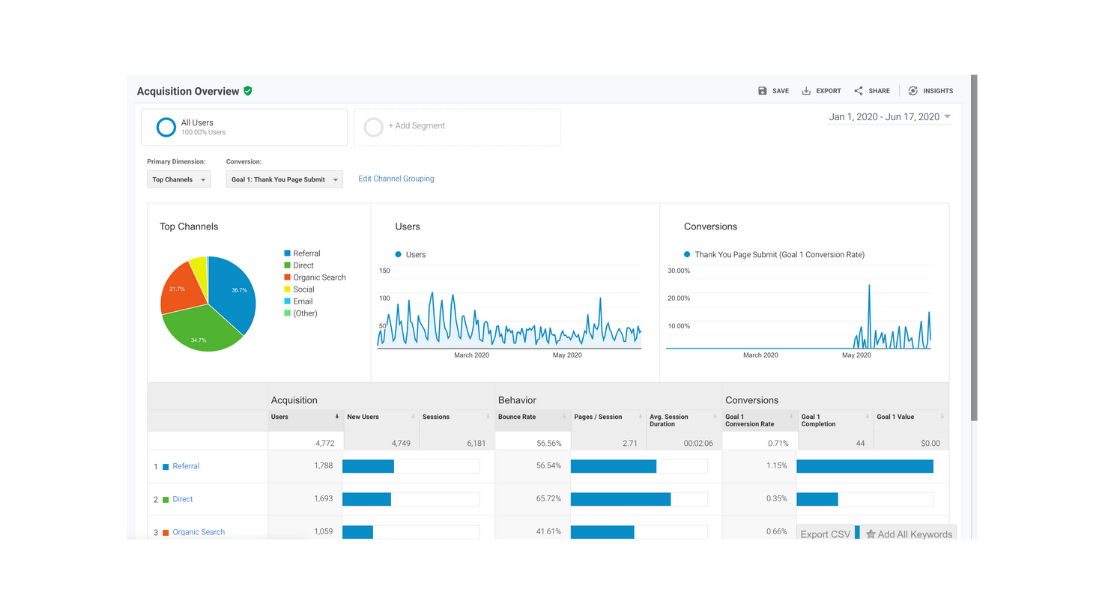This screenshot has height=614, width=1104.
Task: Click the vertical scrollbar on the right
Action: click(974, 248)
